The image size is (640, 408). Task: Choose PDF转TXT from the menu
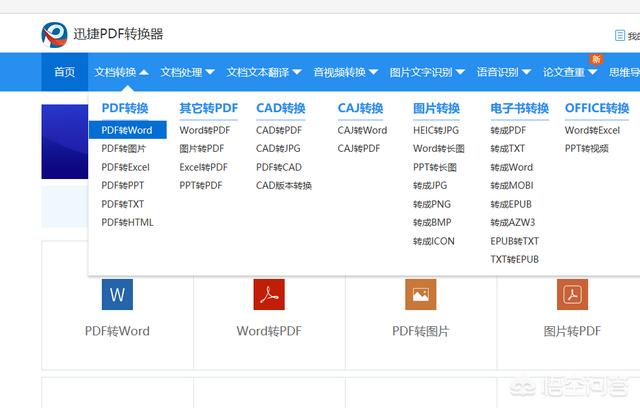click(x=122, y=204)
